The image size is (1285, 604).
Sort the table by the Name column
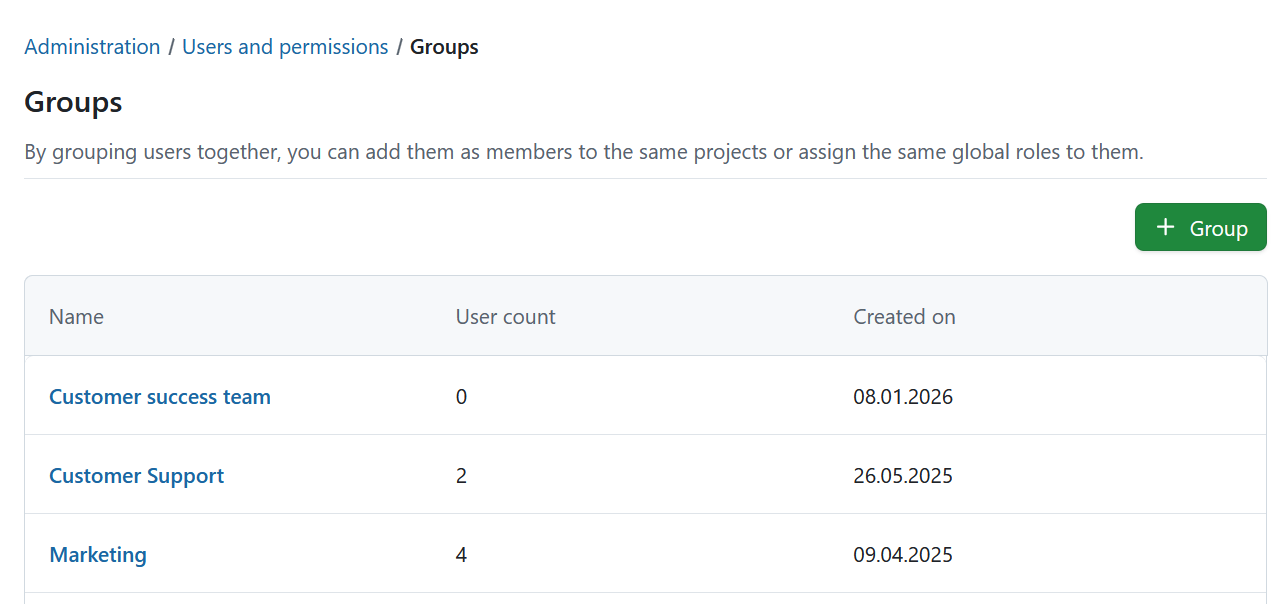pos(76,316)
